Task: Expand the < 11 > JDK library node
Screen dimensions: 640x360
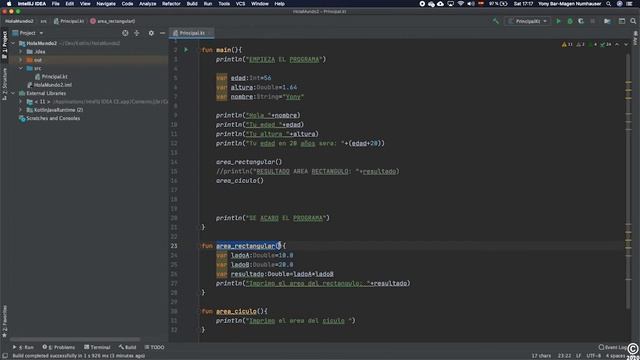Action: [x=21, y=102]
